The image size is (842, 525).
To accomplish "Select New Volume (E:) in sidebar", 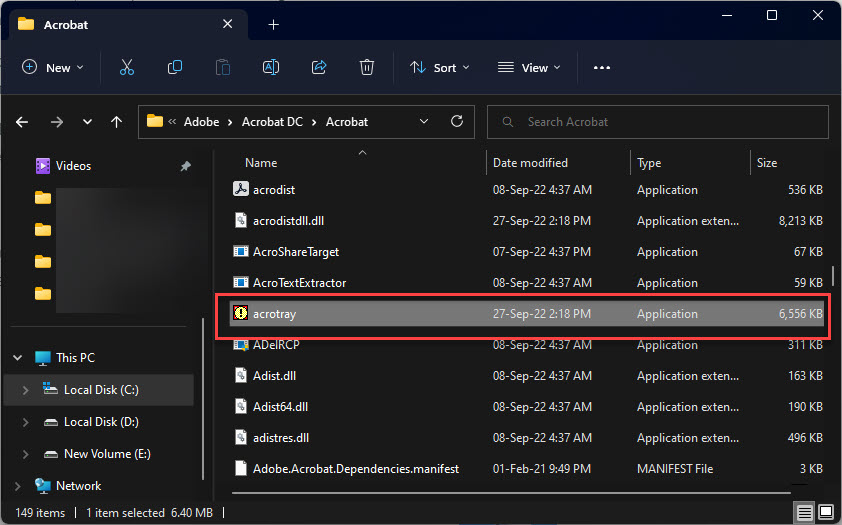I will [107, 454].
